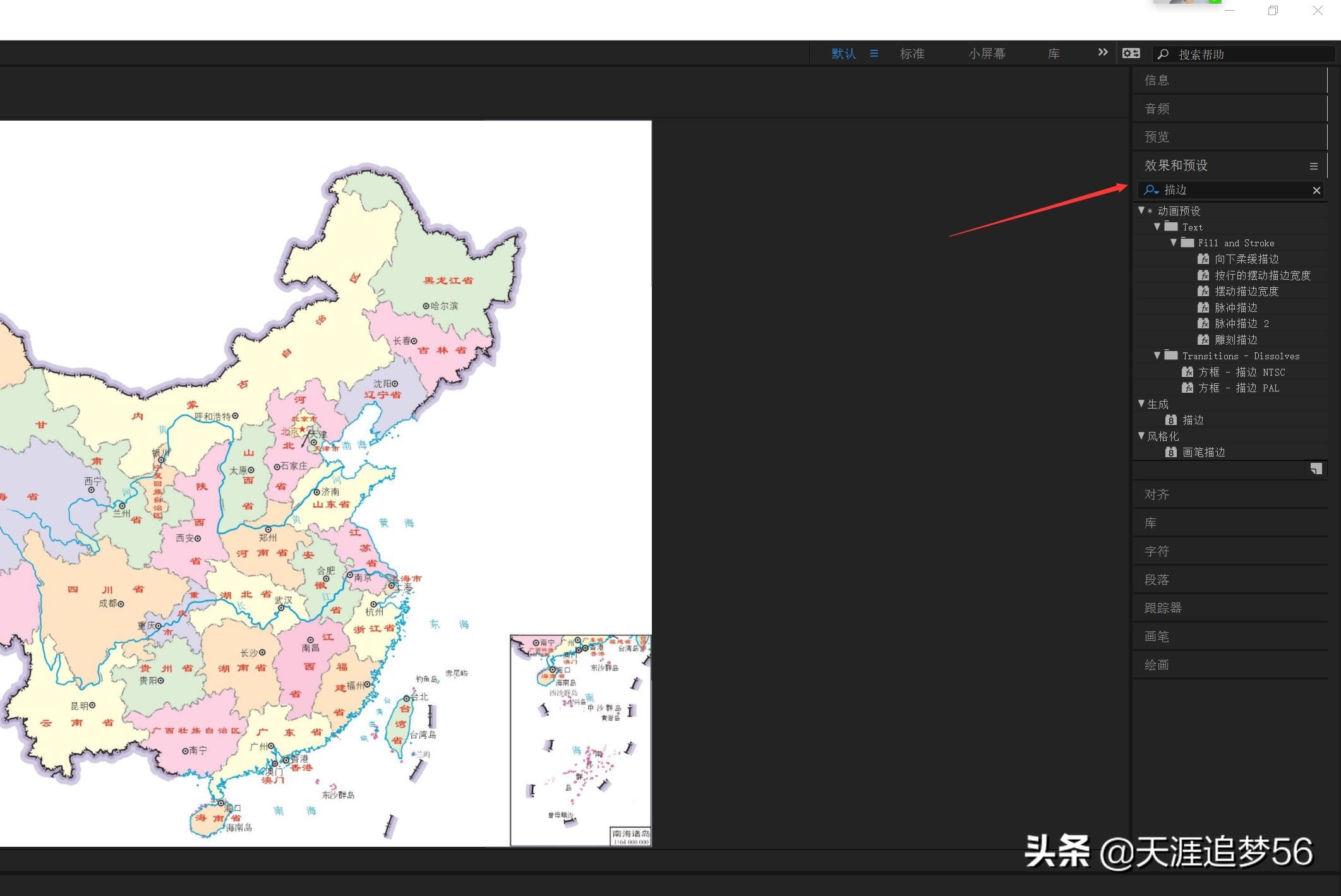
Task: Collapse the 风格化 category
Action: [1141, 436]
